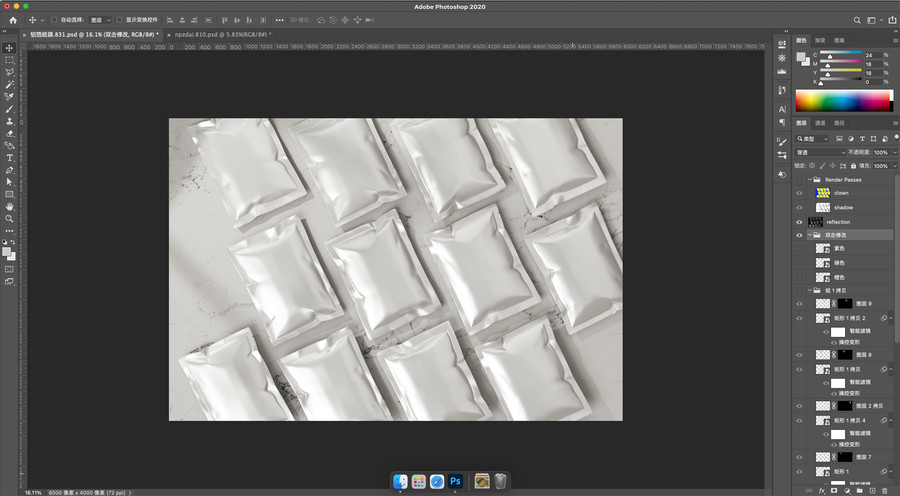
Task: Open Safari from the Dock
Action: pyautogui.click(x=437, y=481)
